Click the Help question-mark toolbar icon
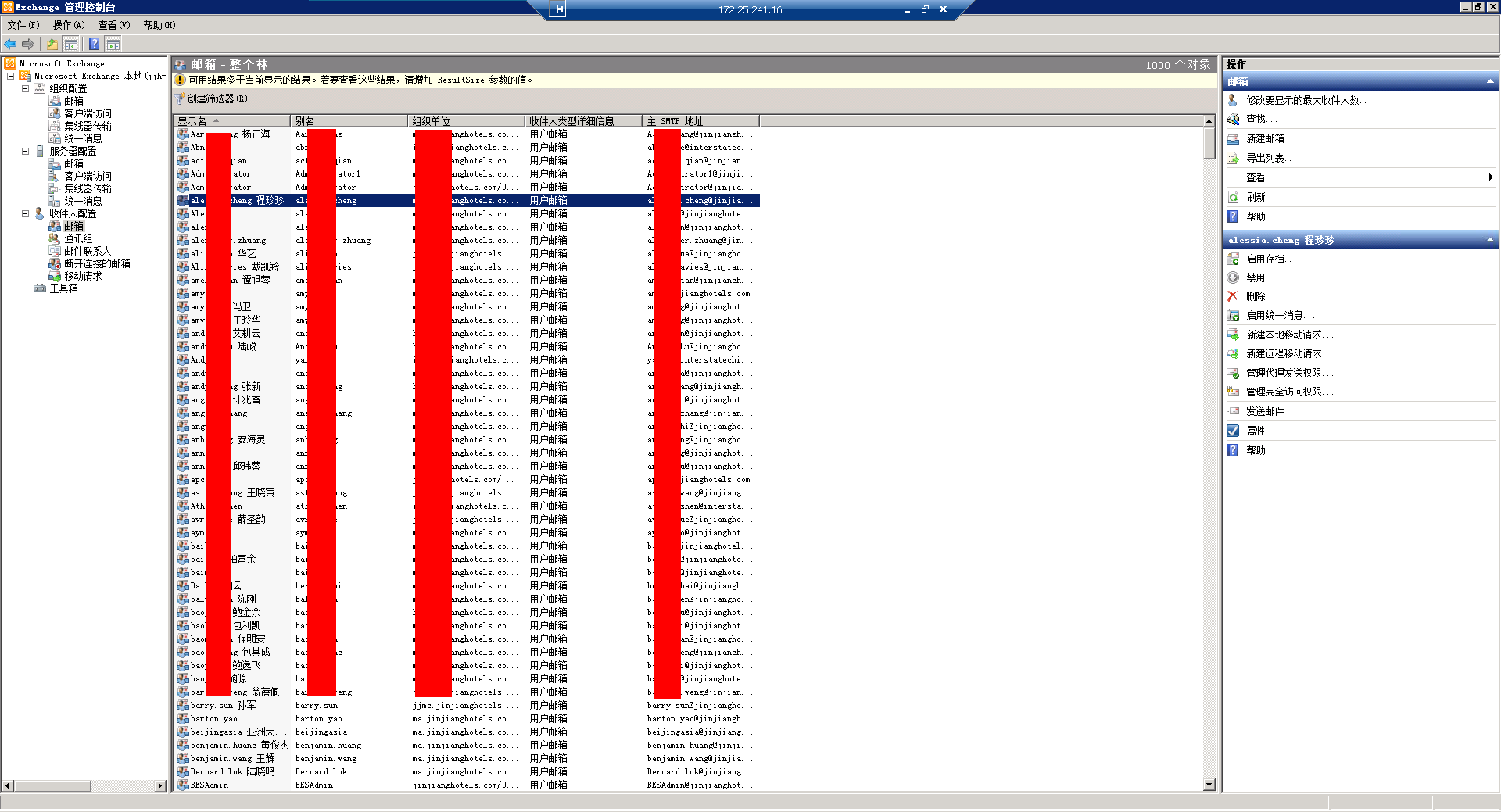Viewport: 1501px width, 812px height. tap(94, 44)
